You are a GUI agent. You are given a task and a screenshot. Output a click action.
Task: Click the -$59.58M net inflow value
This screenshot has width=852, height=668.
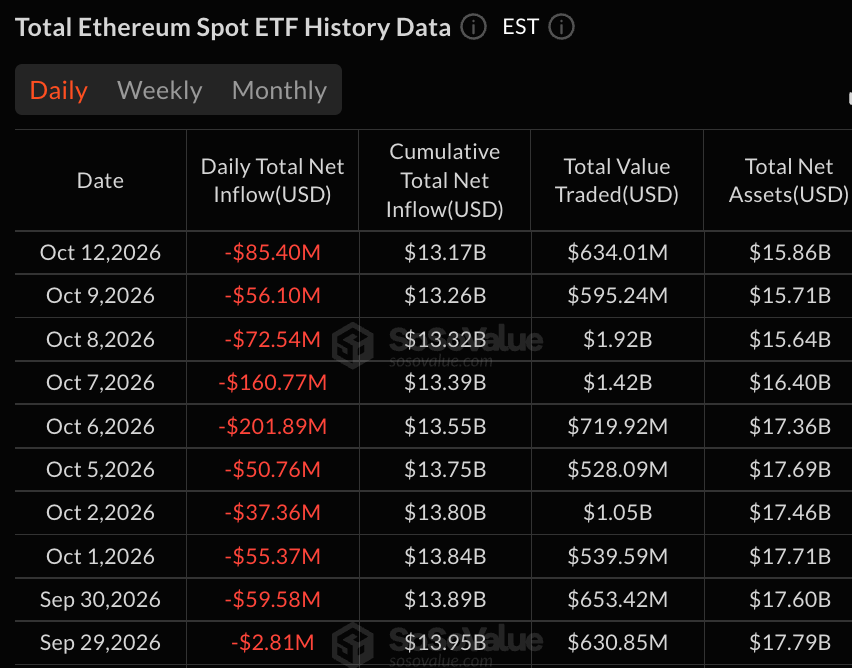click(x=272, y=600)
